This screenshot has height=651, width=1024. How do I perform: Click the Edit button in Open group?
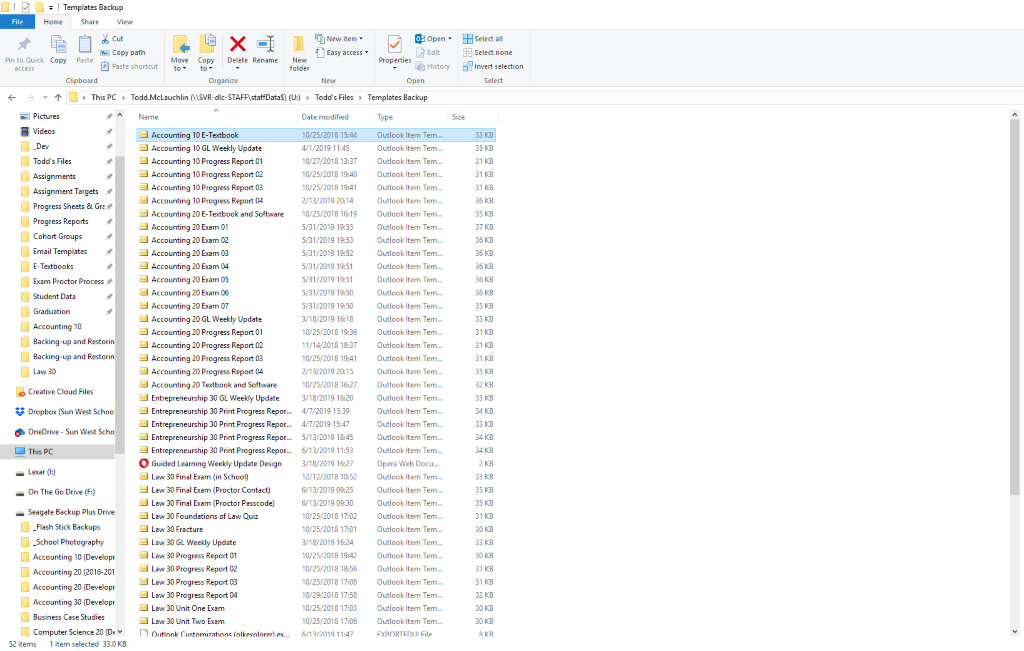coord(428,53)
